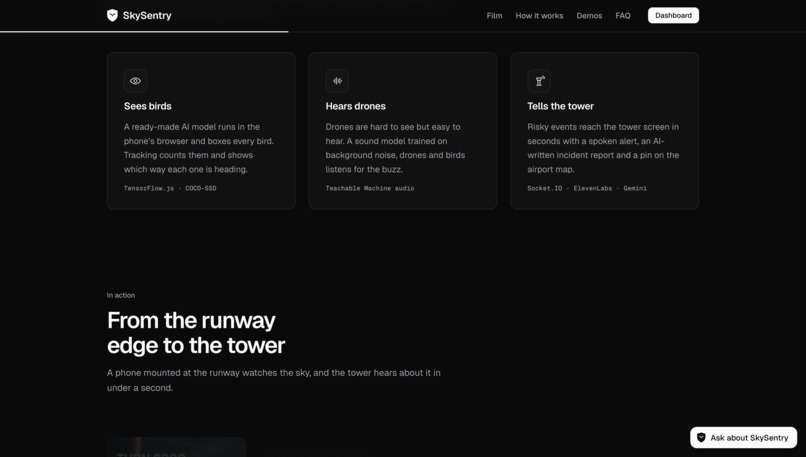Select the Sees birds card heading
The height and width of the screenshot is (457, 806).
[148, 106]
